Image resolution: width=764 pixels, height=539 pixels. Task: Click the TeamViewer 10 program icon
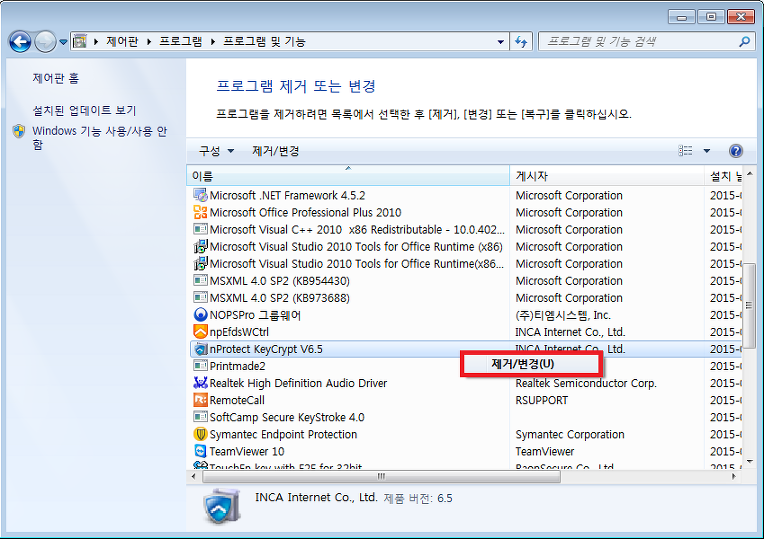200,451
